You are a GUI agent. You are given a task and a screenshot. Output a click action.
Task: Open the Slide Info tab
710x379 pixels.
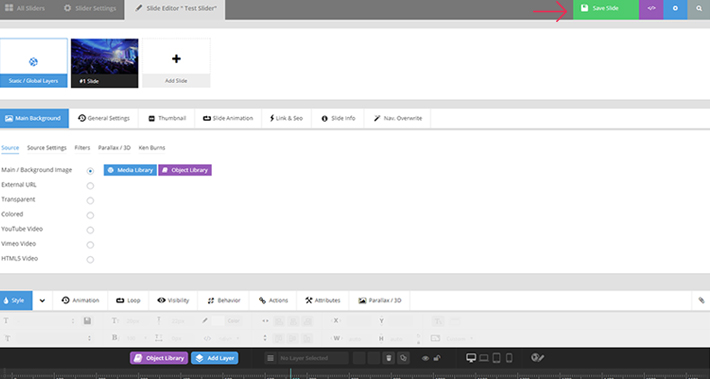point(338,118)
